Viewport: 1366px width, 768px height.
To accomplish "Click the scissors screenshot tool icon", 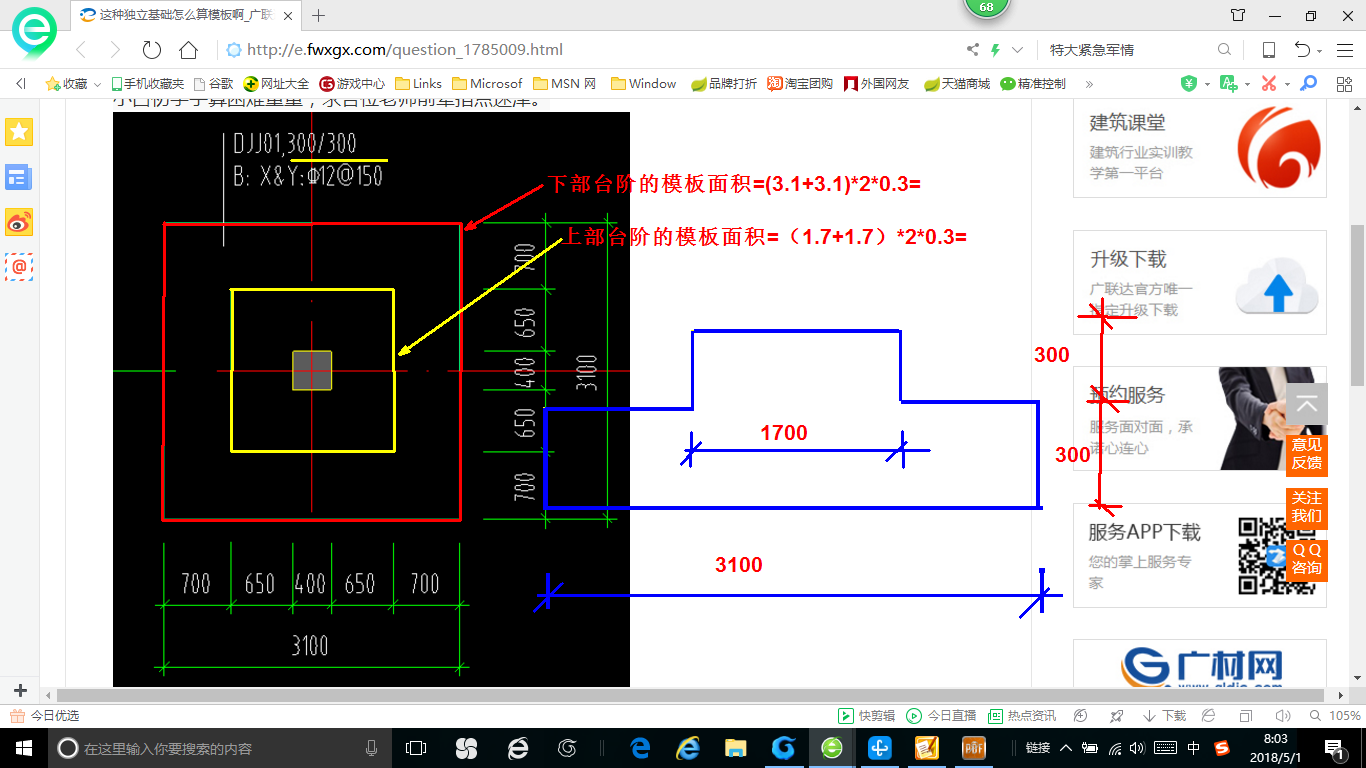I will click(1269, 84).
